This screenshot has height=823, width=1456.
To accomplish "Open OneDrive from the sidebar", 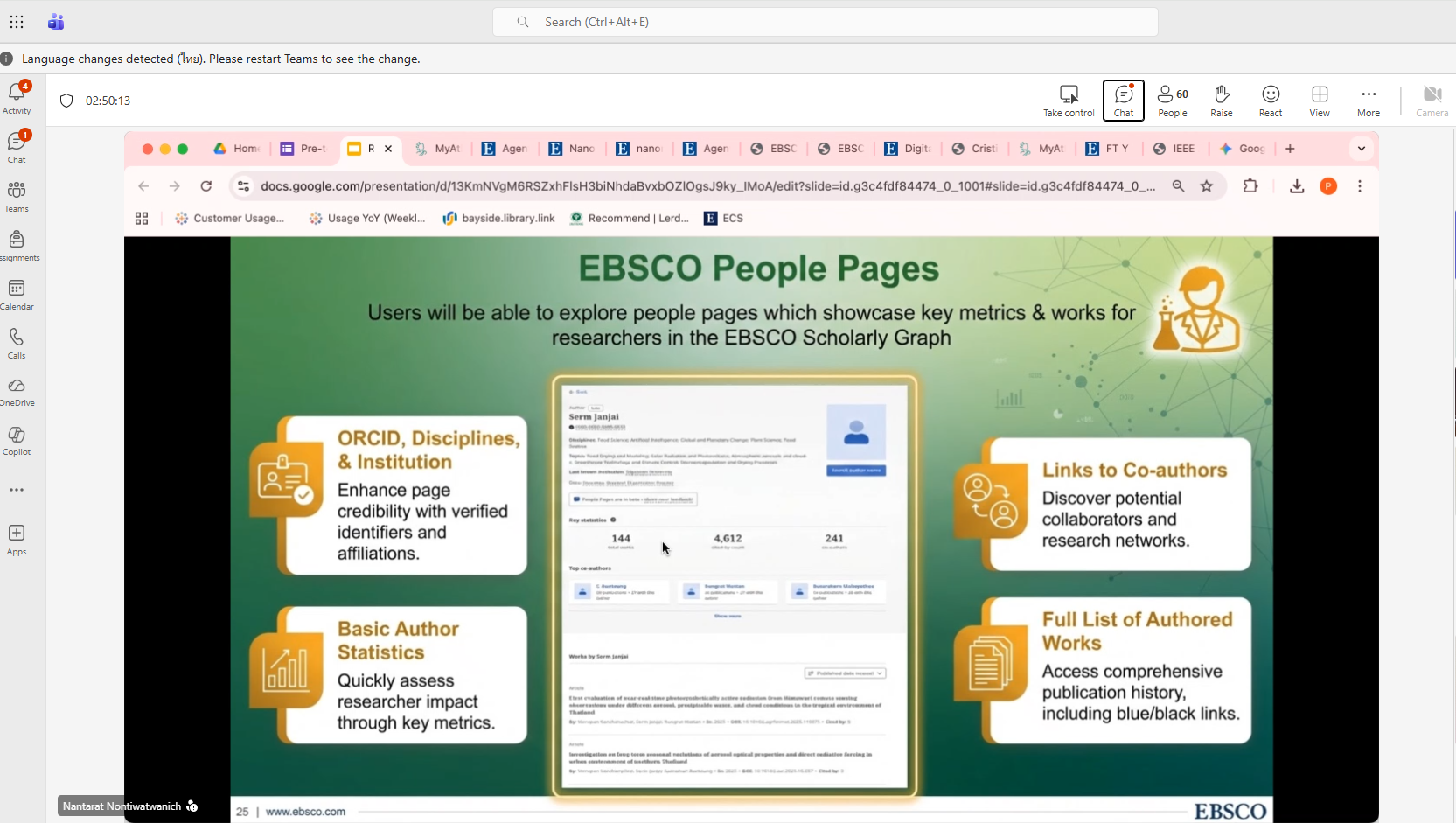I will click(17, 392).
